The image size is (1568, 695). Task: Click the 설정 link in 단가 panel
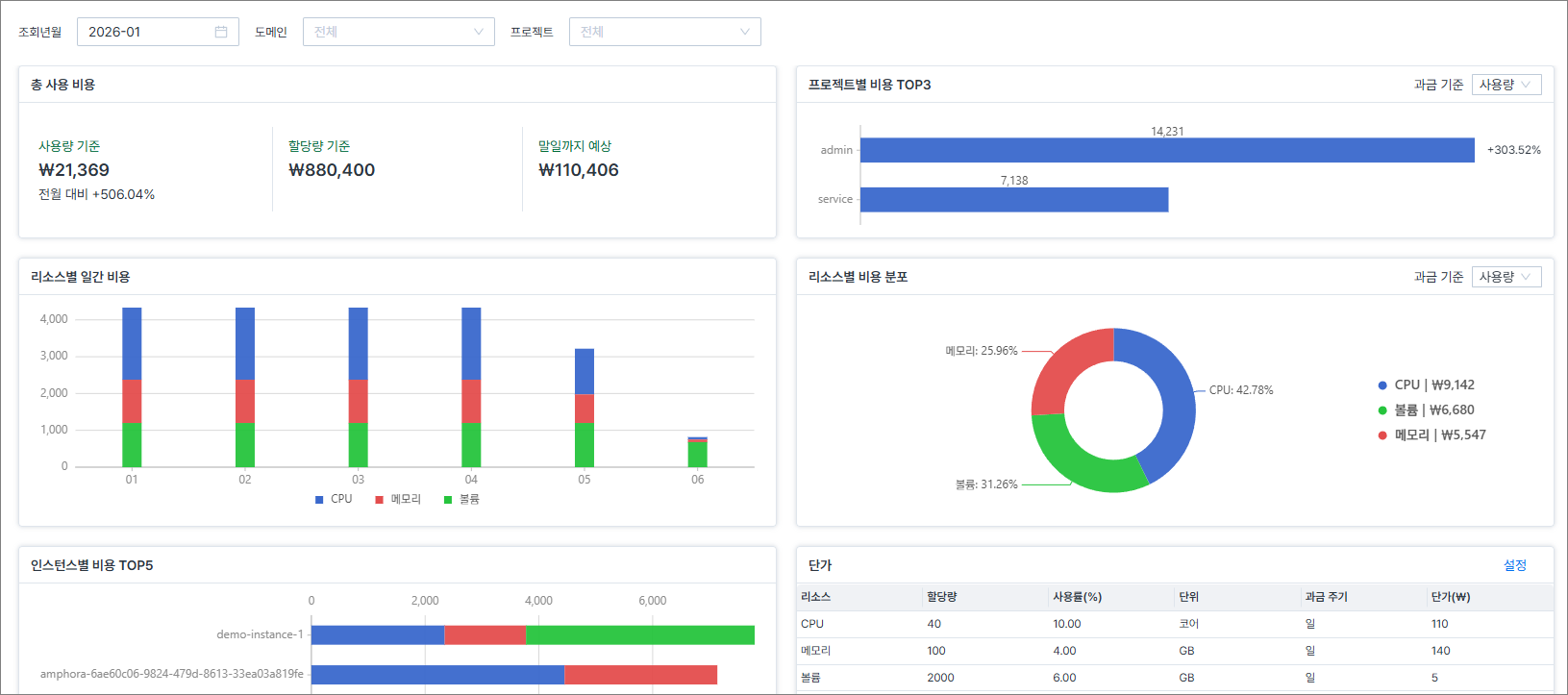[x=1514, y=565]
